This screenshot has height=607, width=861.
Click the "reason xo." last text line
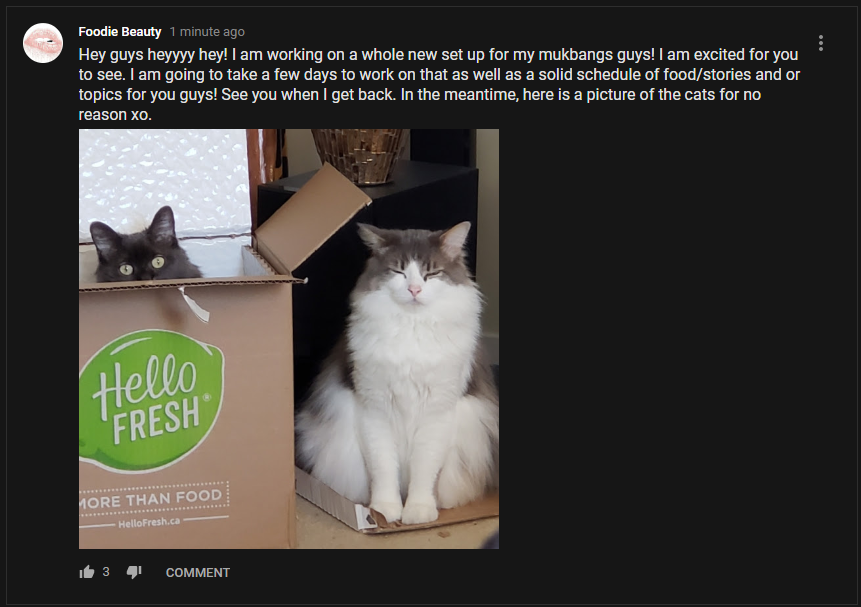pyautogui.click(x=115, y=114)
